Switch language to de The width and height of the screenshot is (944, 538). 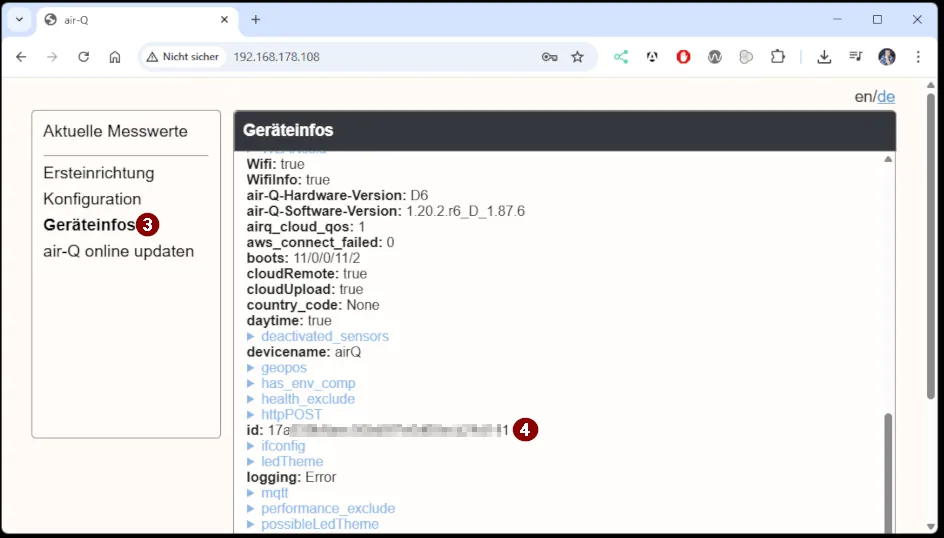coord(886,97)
